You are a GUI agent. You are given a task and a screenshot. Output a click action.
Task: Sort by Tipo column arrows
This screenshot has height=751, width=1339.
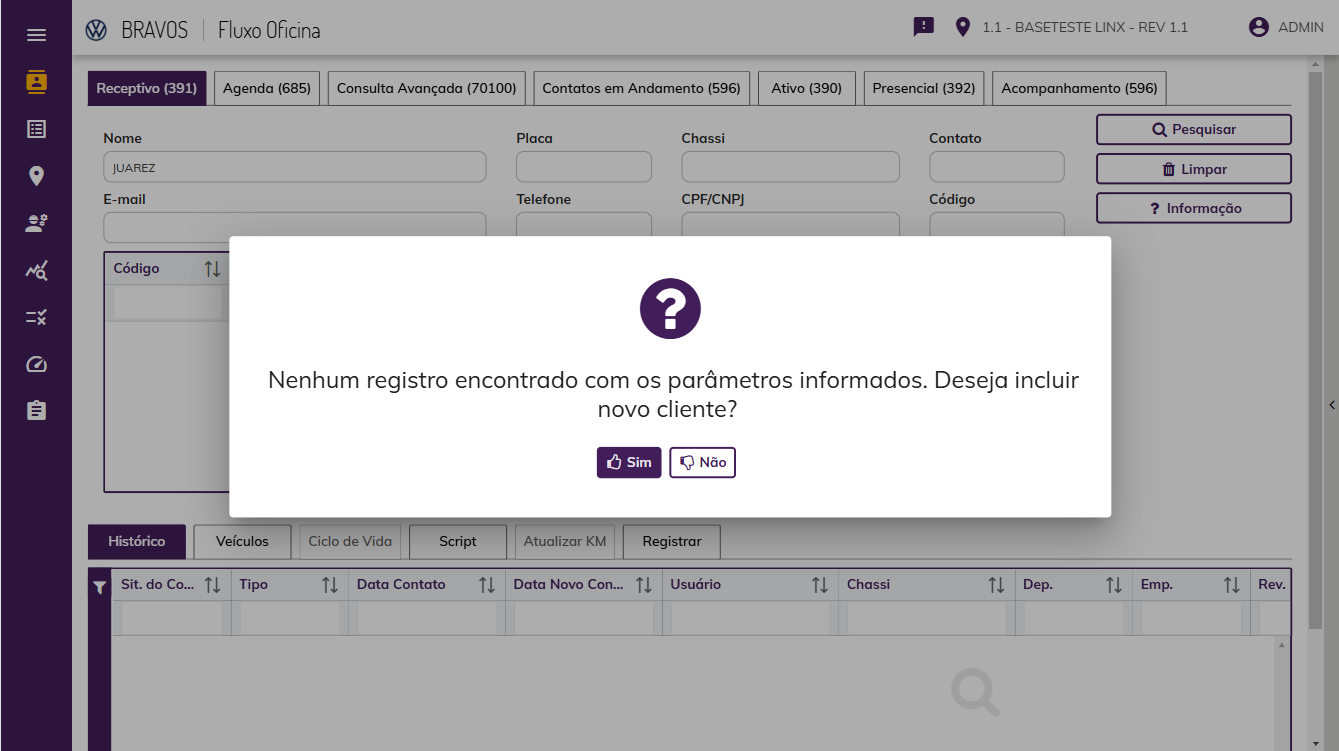[x=330, y=585]
